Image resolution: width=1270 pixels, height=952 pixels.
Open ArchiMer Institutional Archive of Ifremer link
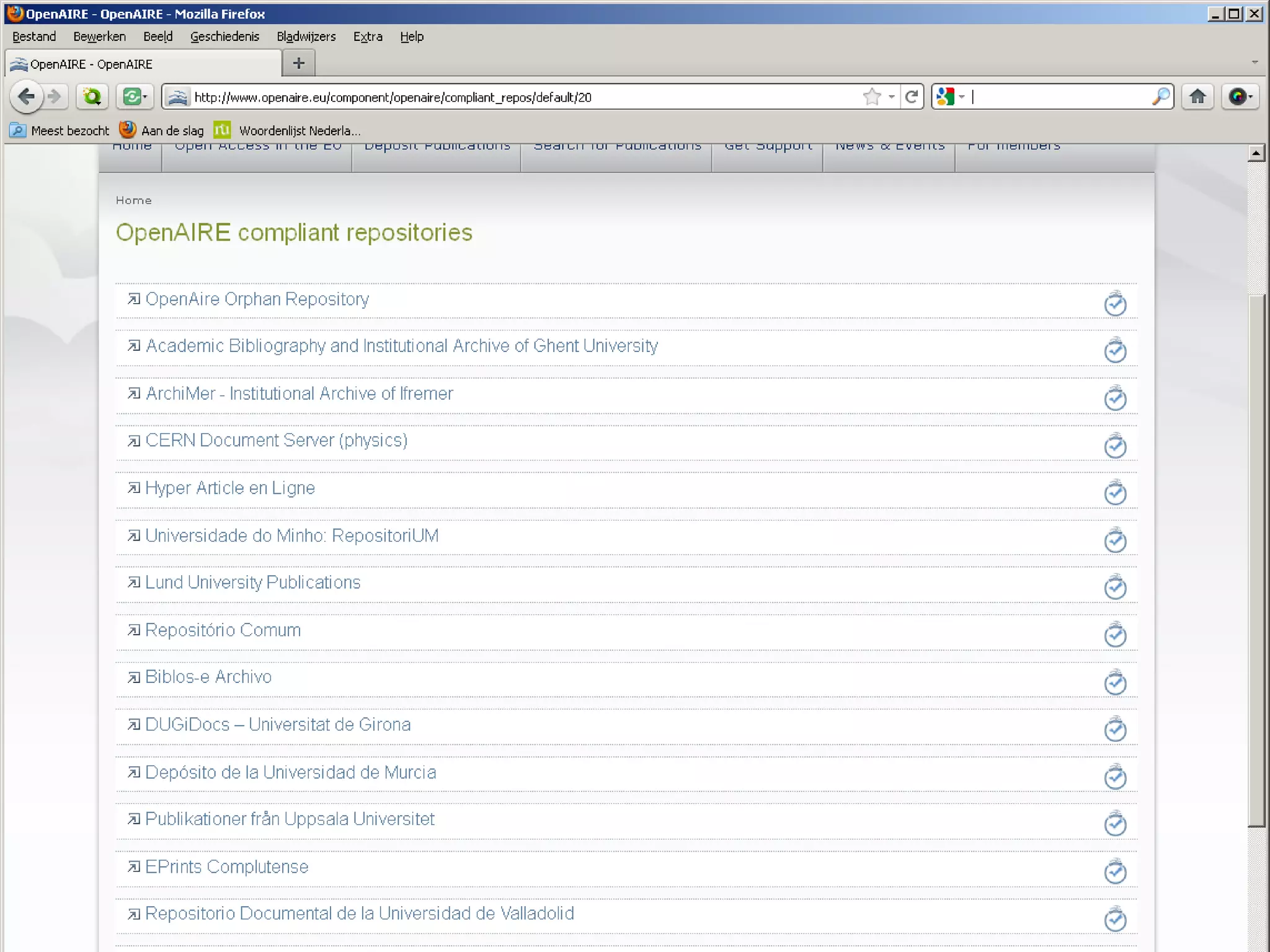pos(299,394)
